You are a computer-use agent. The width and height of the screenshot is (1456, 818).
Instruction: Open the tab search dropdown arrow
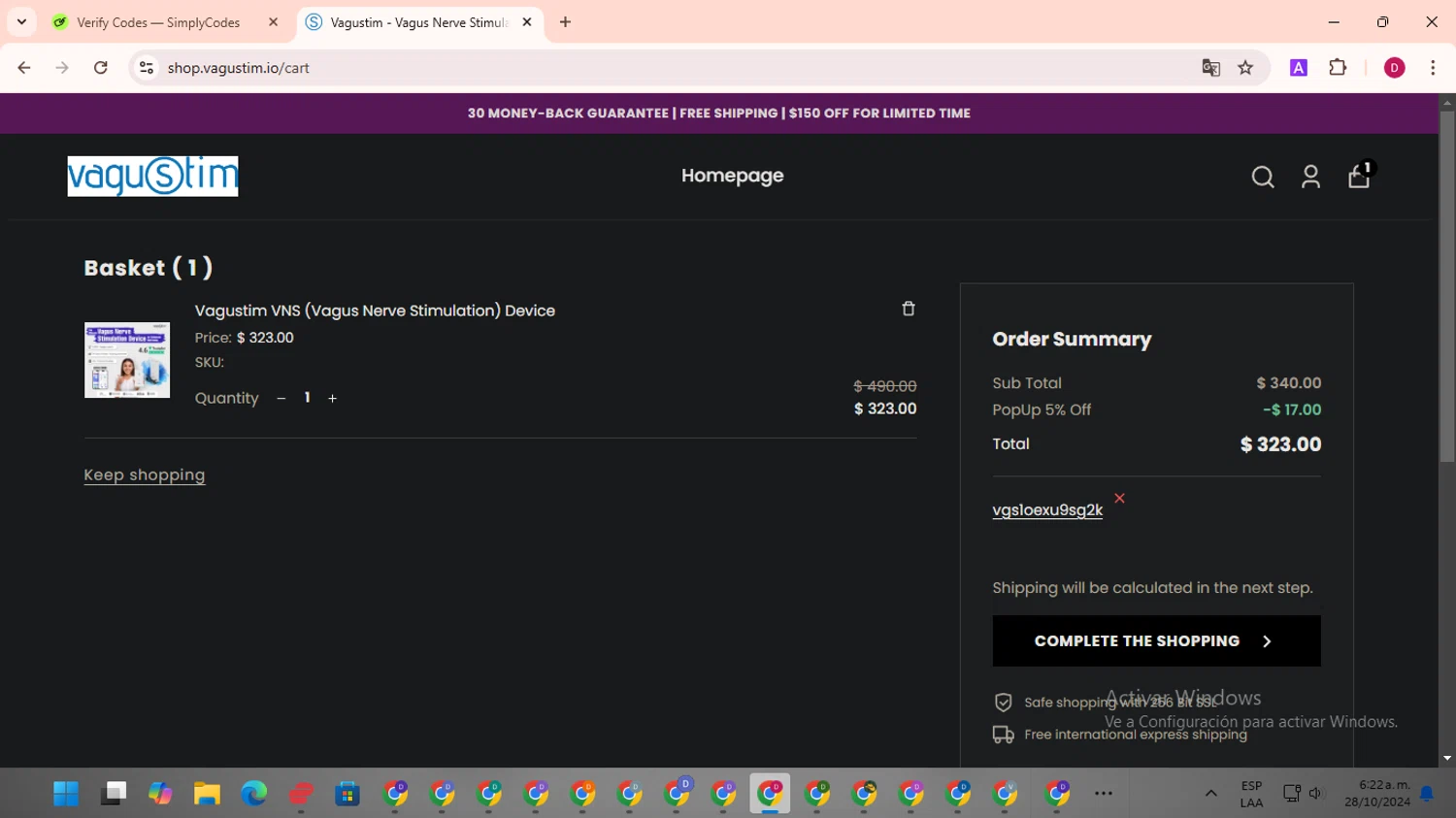coord(21,22)
